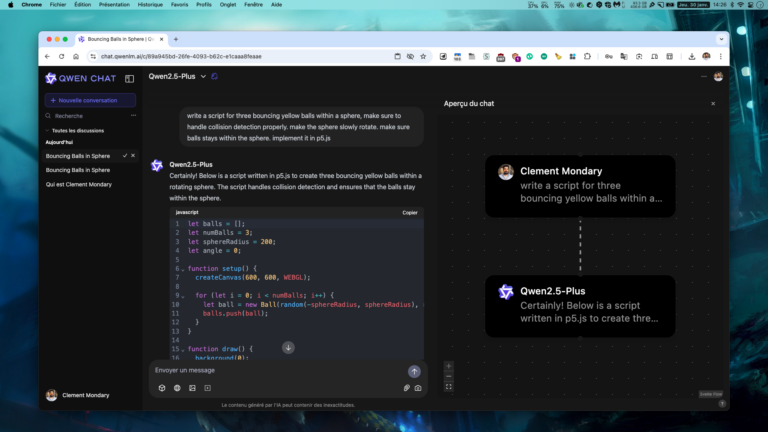Click the help question mark button
Viewport: 768px width, 432px height.
tap(722, 404)
